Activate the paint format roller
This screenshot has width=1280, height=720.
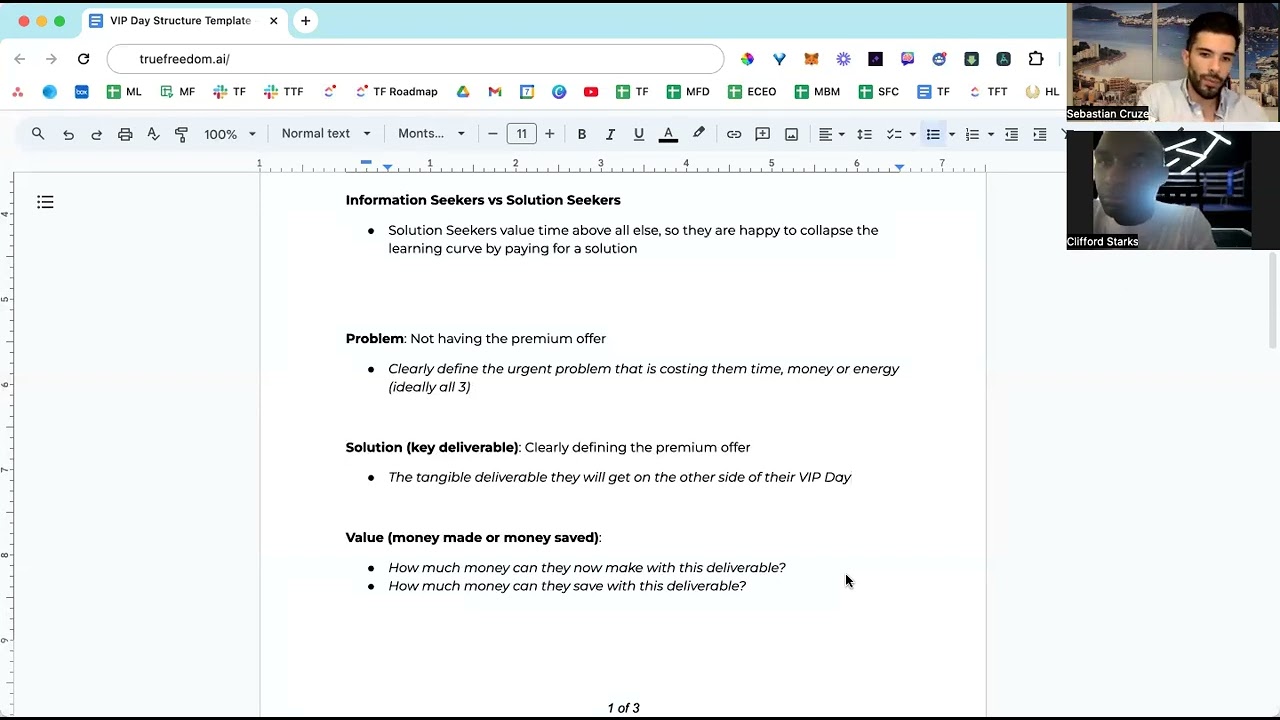[x=181, y=134]
